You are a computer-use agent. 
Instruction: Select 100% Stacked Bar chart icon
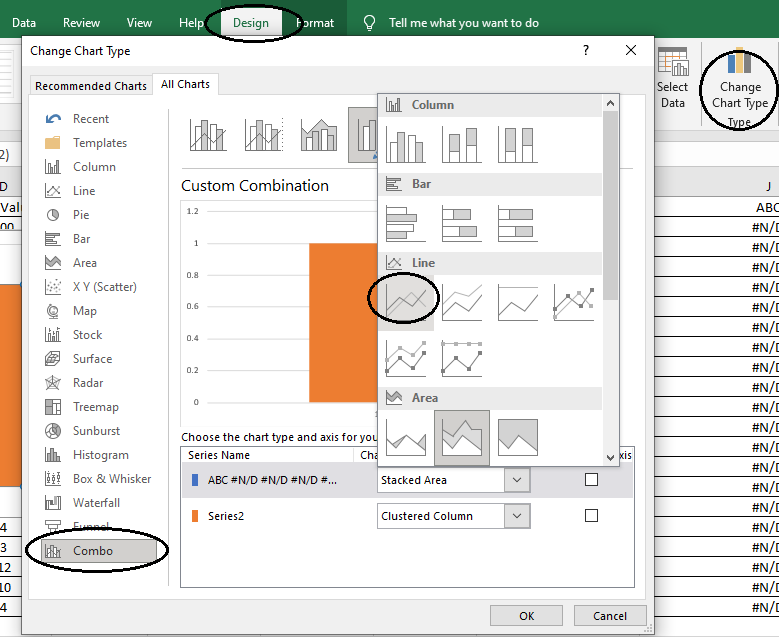tap(517, 224)
